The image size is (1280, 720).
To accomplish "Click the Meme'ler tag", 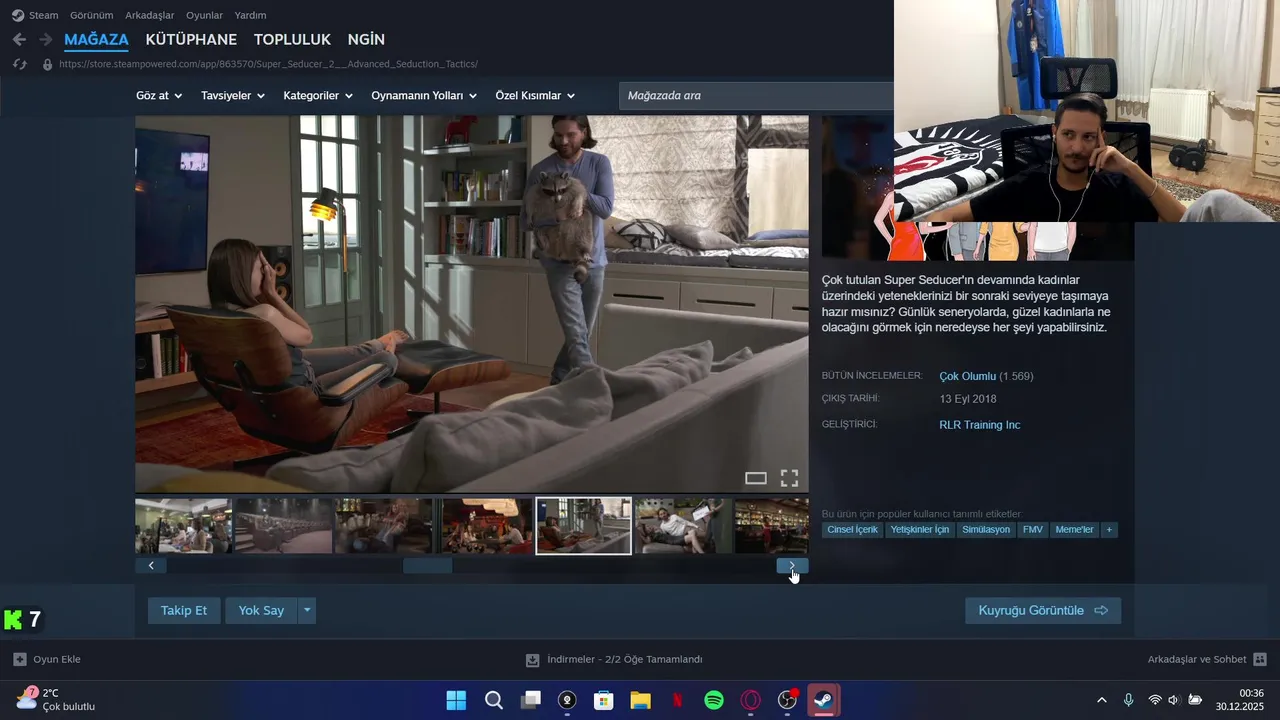I will pyautogui.click(x=1074, y=530).
